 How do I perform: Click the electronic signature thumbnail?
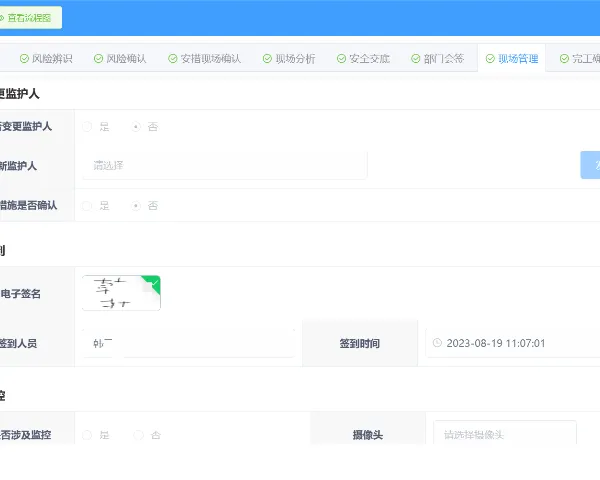point(121,293)
